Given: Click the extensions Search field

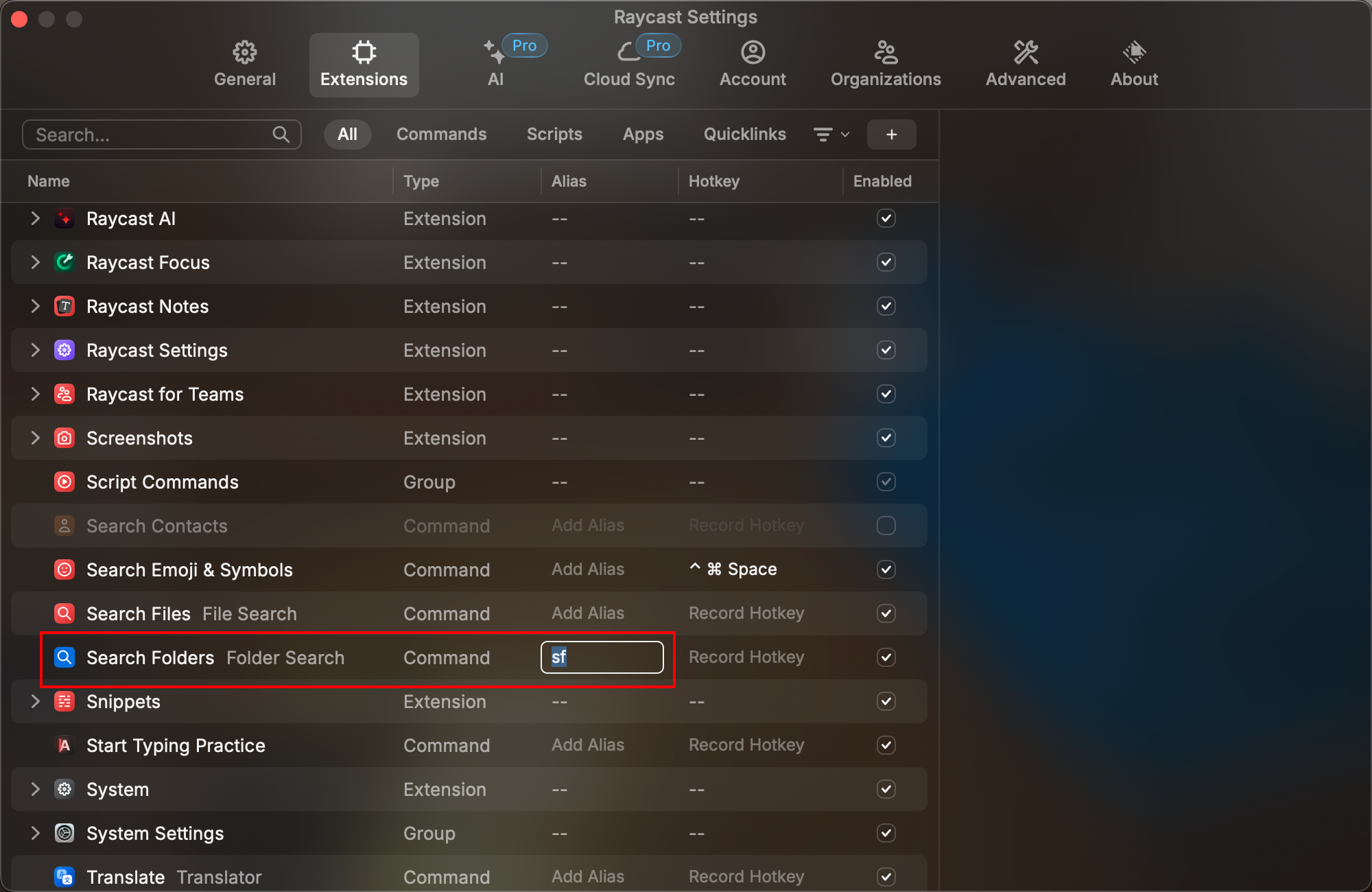Looking at the screenshot, I should [152, 135].
